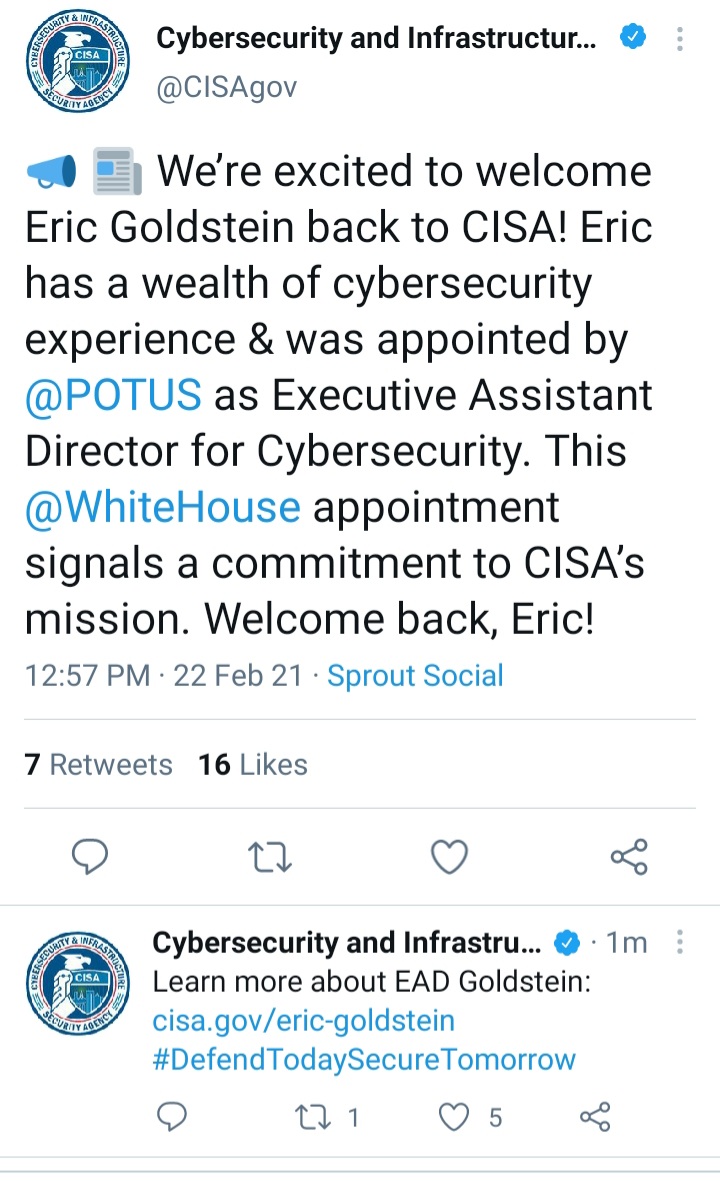Screen dimensions: 720x1181
Task: Open the main tweet's three-dot menu
Action: click(x=679, y=39)
